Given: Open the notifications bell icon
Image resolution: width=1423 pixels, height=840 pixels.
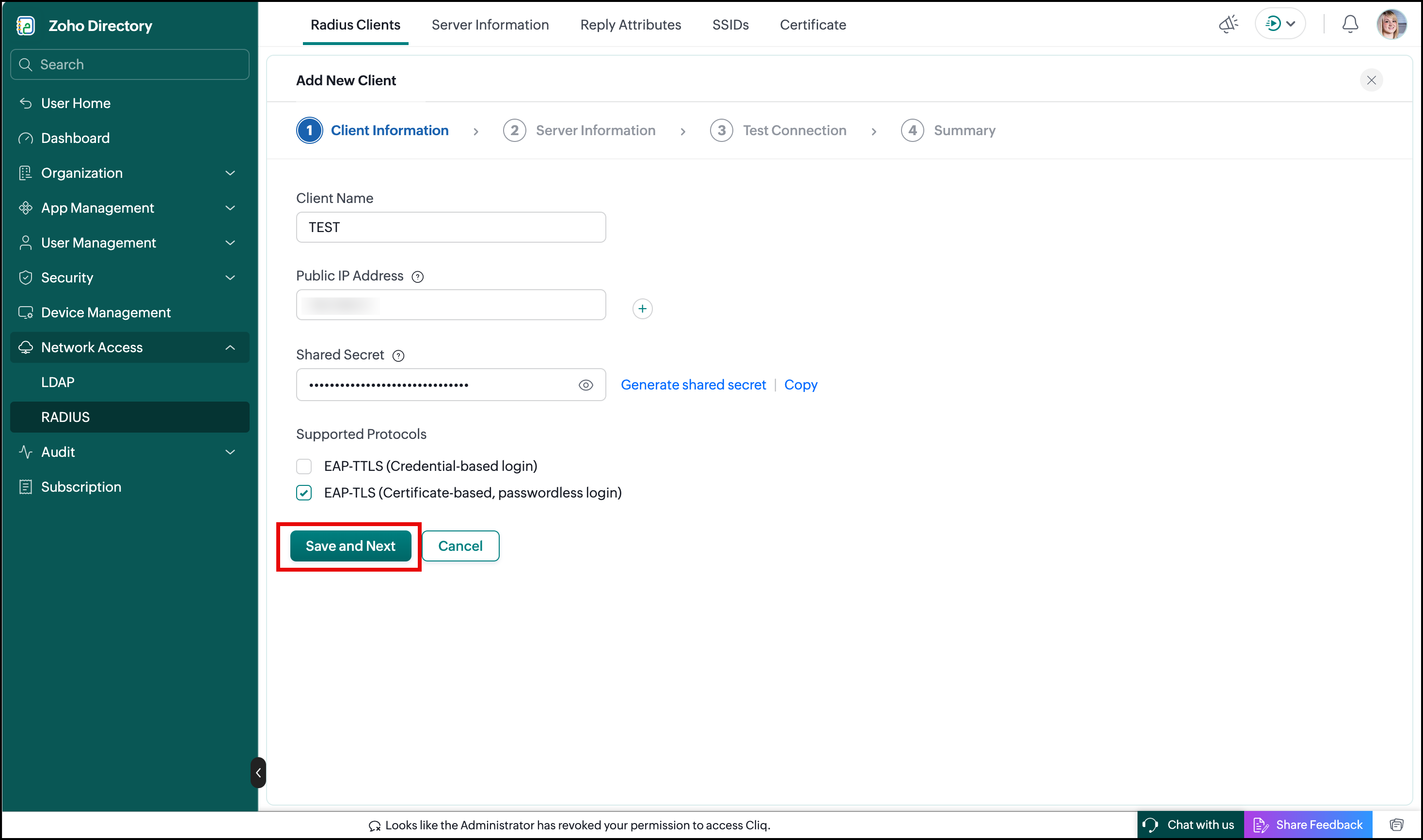Looking at the screenshot, I should tap(1350, 24).
